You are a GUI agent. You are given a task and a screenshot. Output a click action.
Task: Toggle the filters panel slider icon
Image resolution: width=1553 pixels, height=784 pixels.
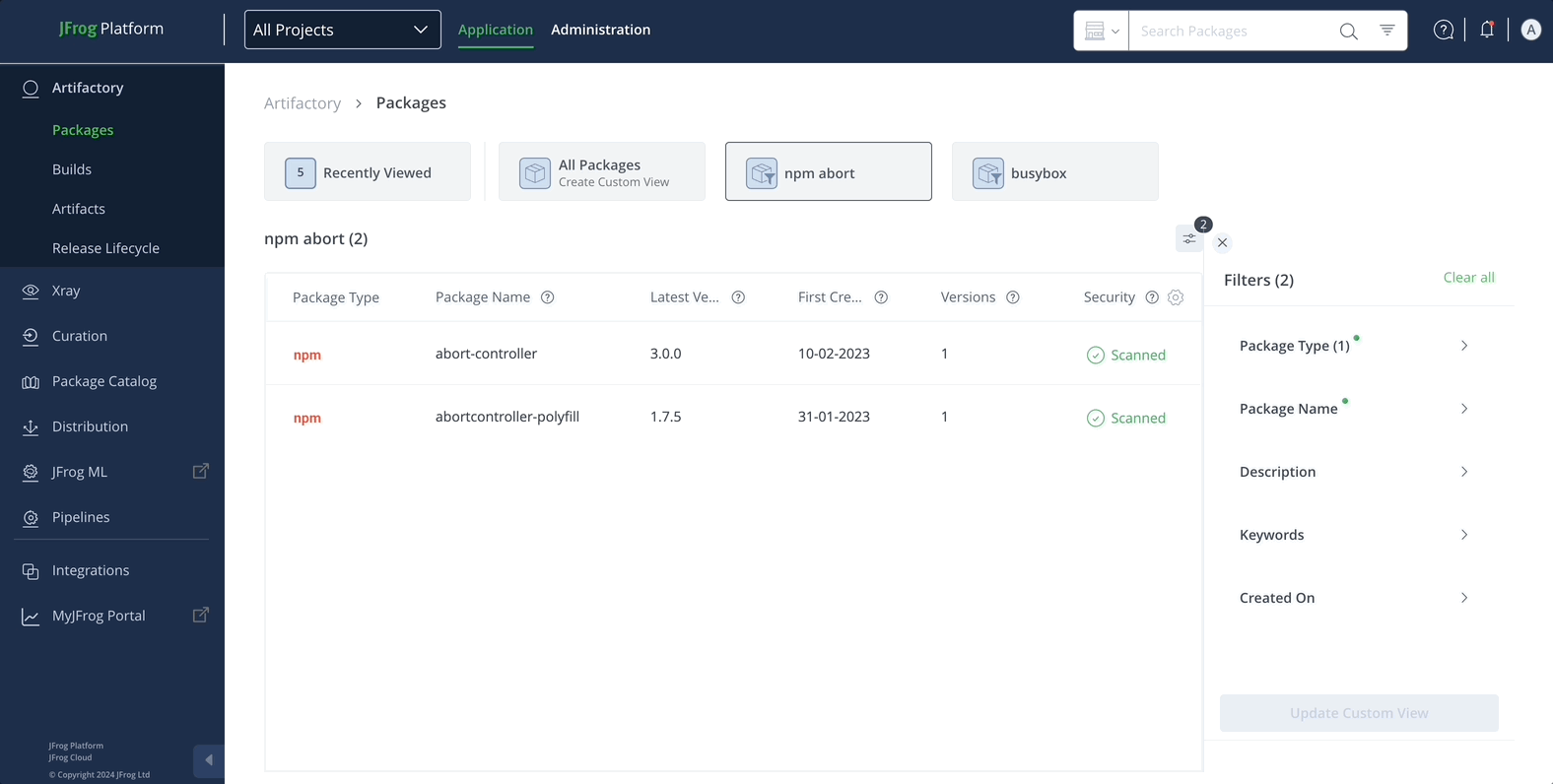tap(1189, 238)
